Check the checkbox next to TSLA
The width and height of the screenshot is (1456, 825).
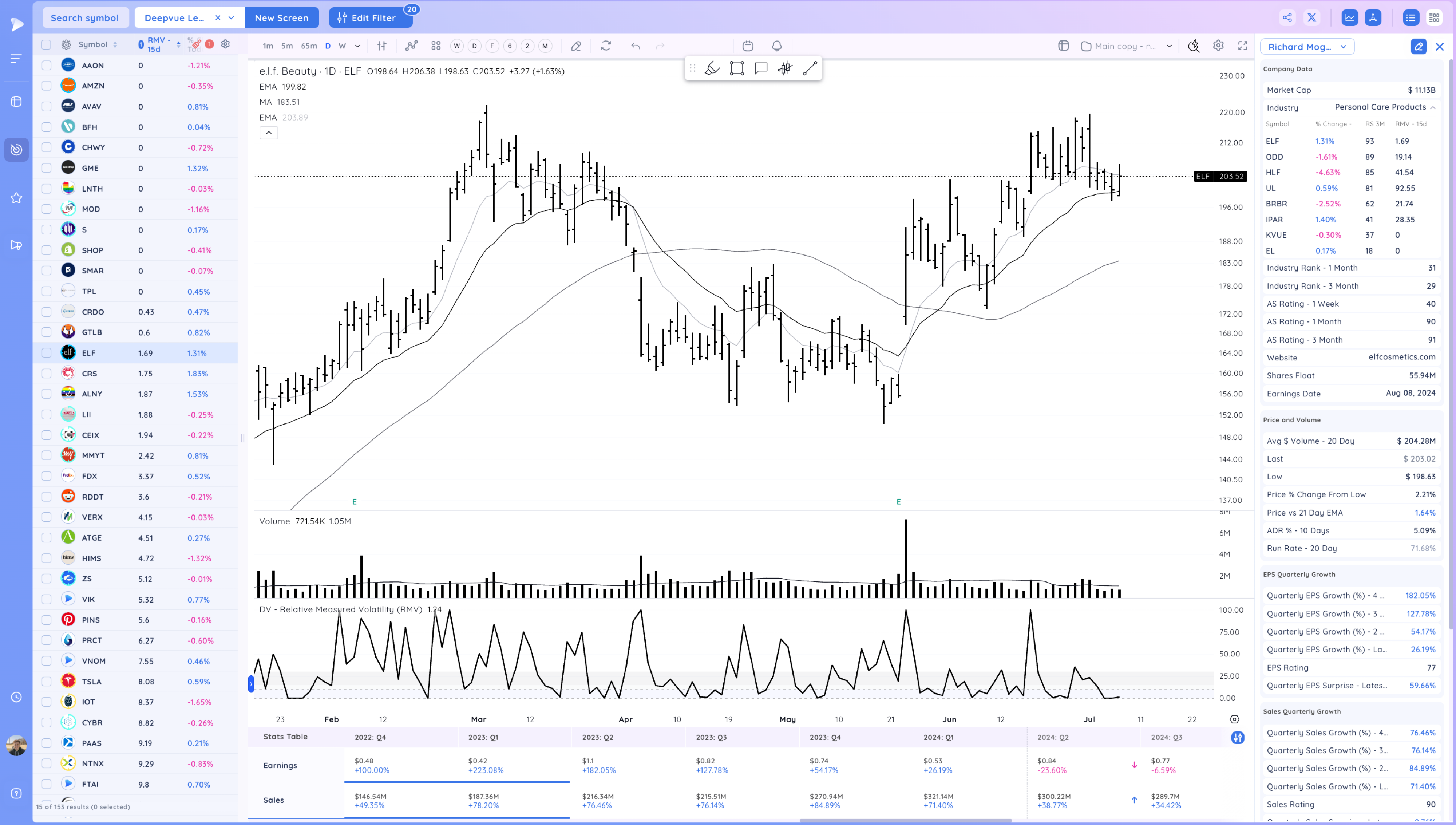point(47,682)
